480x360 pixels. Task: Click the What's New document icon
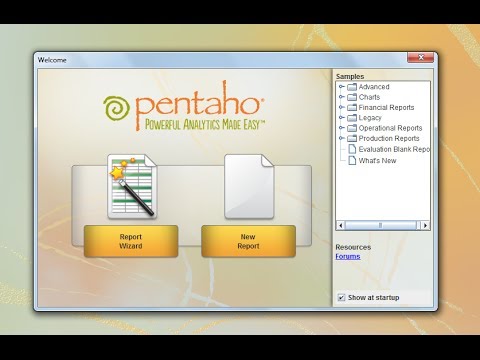coord(352,160)
